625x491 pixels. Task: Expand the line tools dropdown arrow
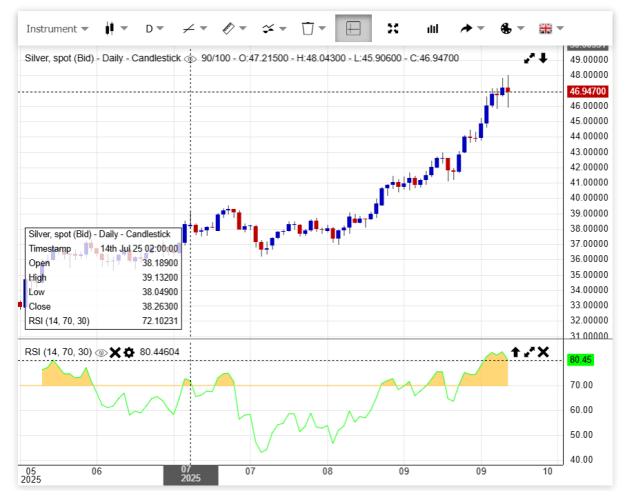point(203,28)
